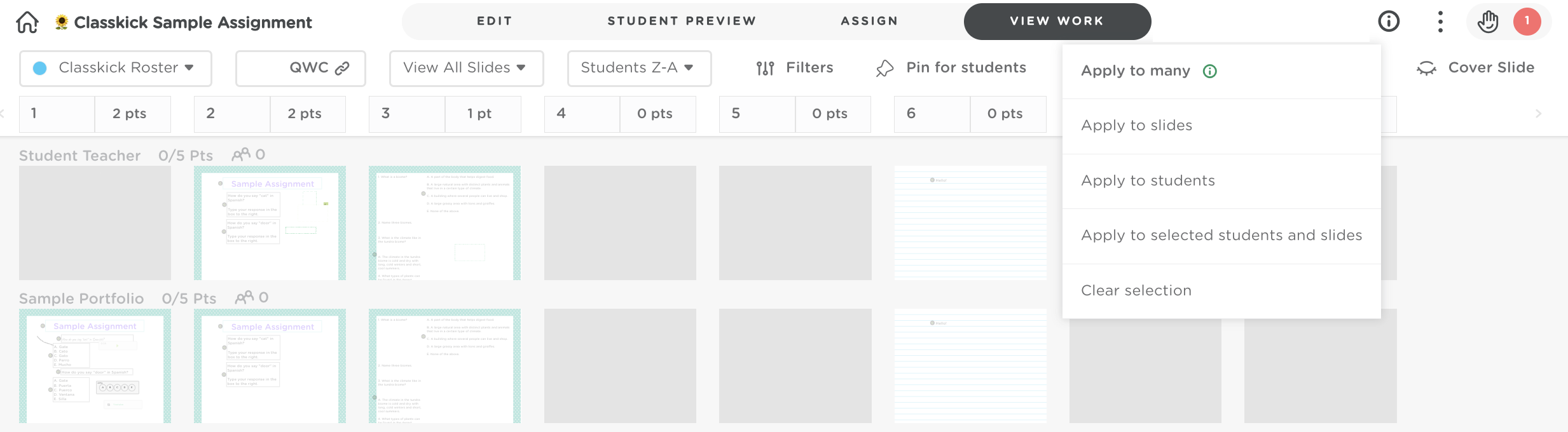The image size is (1568, 432).
Task: Open the three-dot more options menu
Action: [1440, 22]
